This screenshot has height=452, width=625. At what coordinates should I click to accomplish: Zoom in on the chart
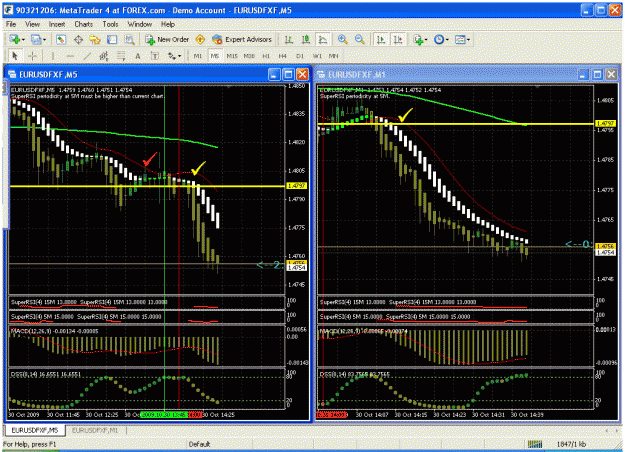point(342,39)
